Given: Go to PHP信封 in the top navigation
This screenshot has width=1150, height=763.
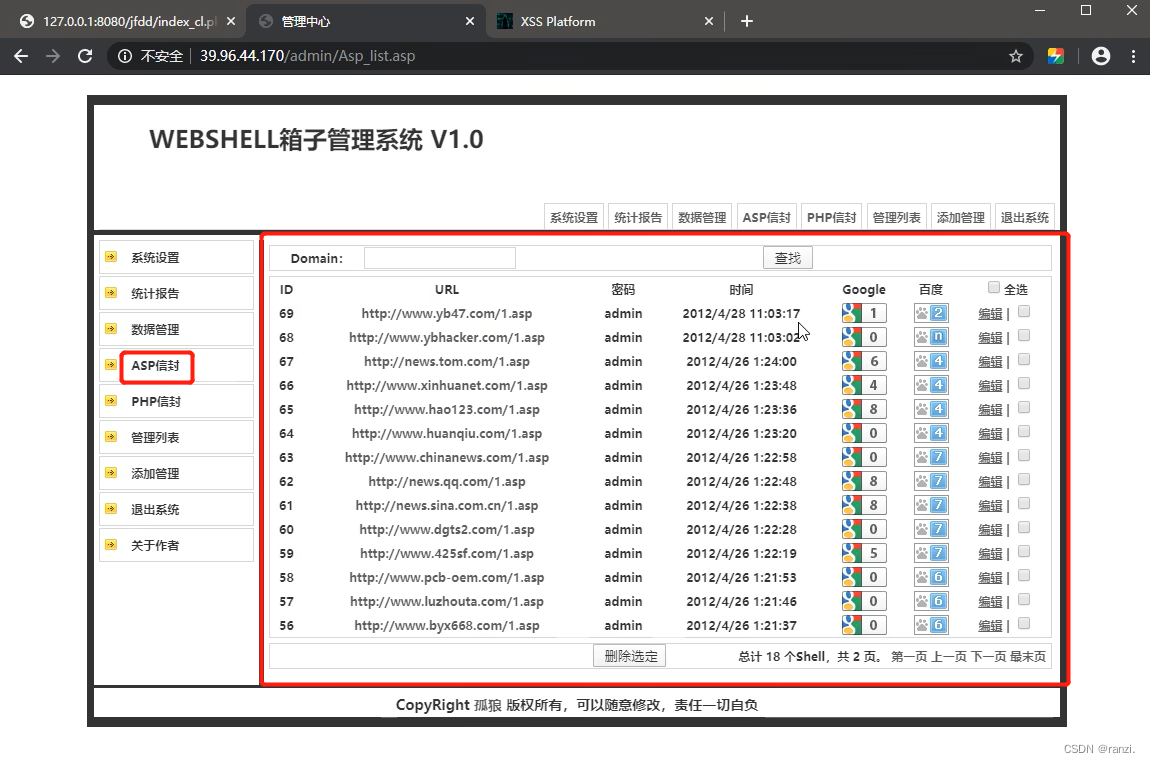Looking at the screenshot, I should (x=831, y=217).
